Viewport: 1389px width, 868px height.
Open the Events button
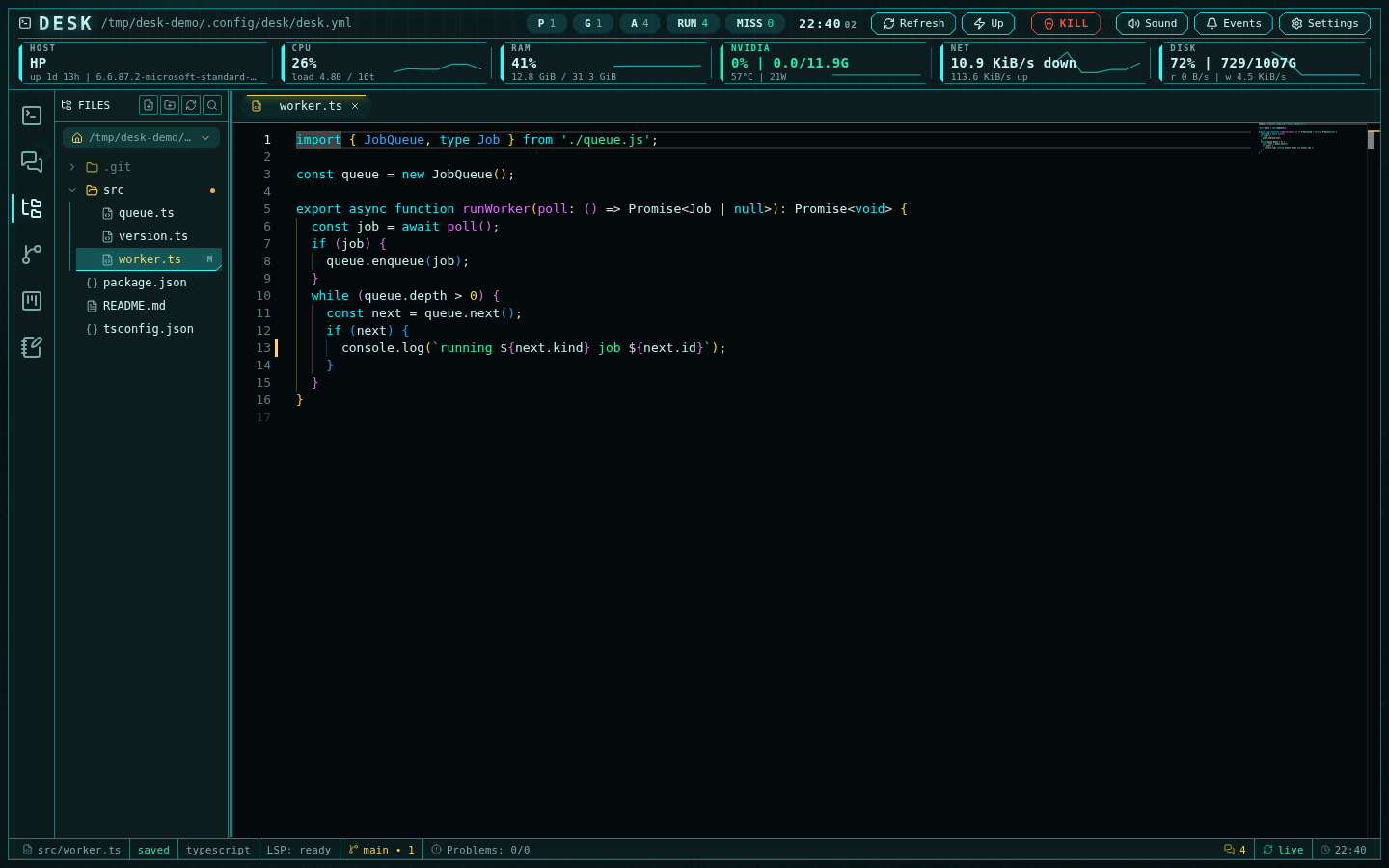1233,23
